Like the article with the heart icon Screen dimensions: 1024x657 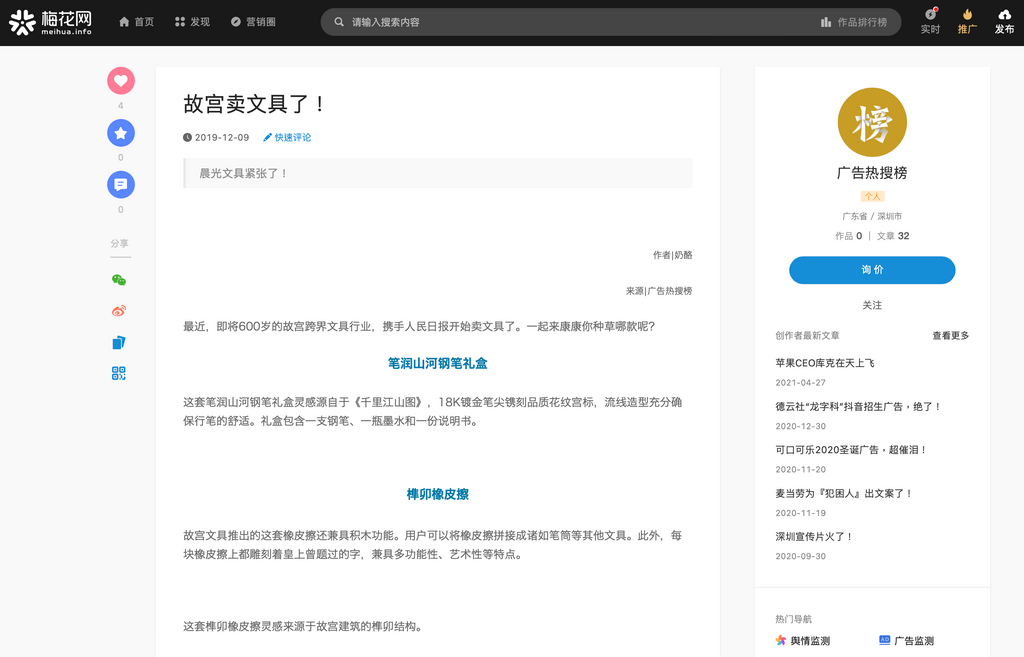pos(121,81)
